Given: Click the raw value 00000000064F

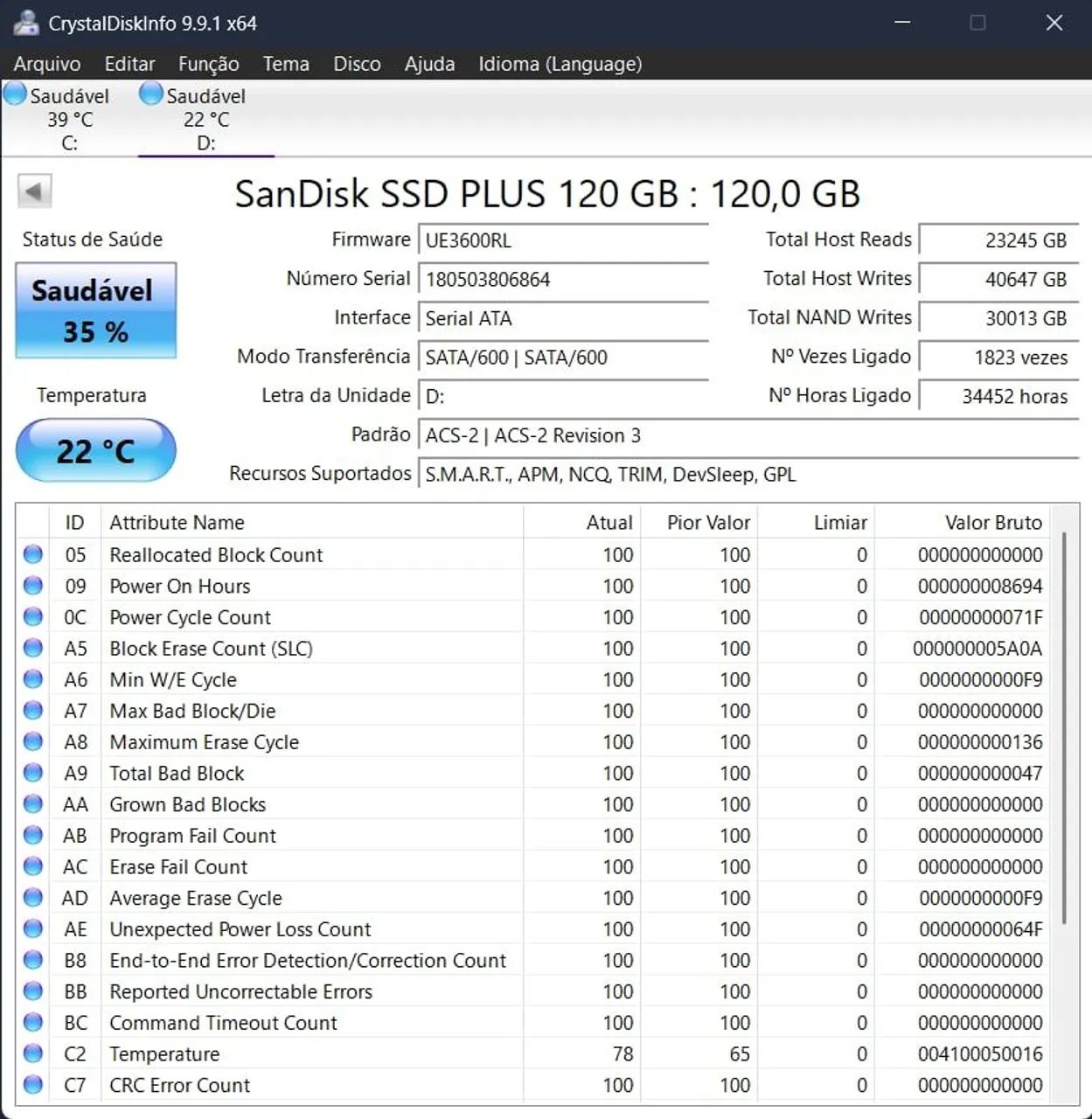Looking at the screenshot, I should coord(980,928).
